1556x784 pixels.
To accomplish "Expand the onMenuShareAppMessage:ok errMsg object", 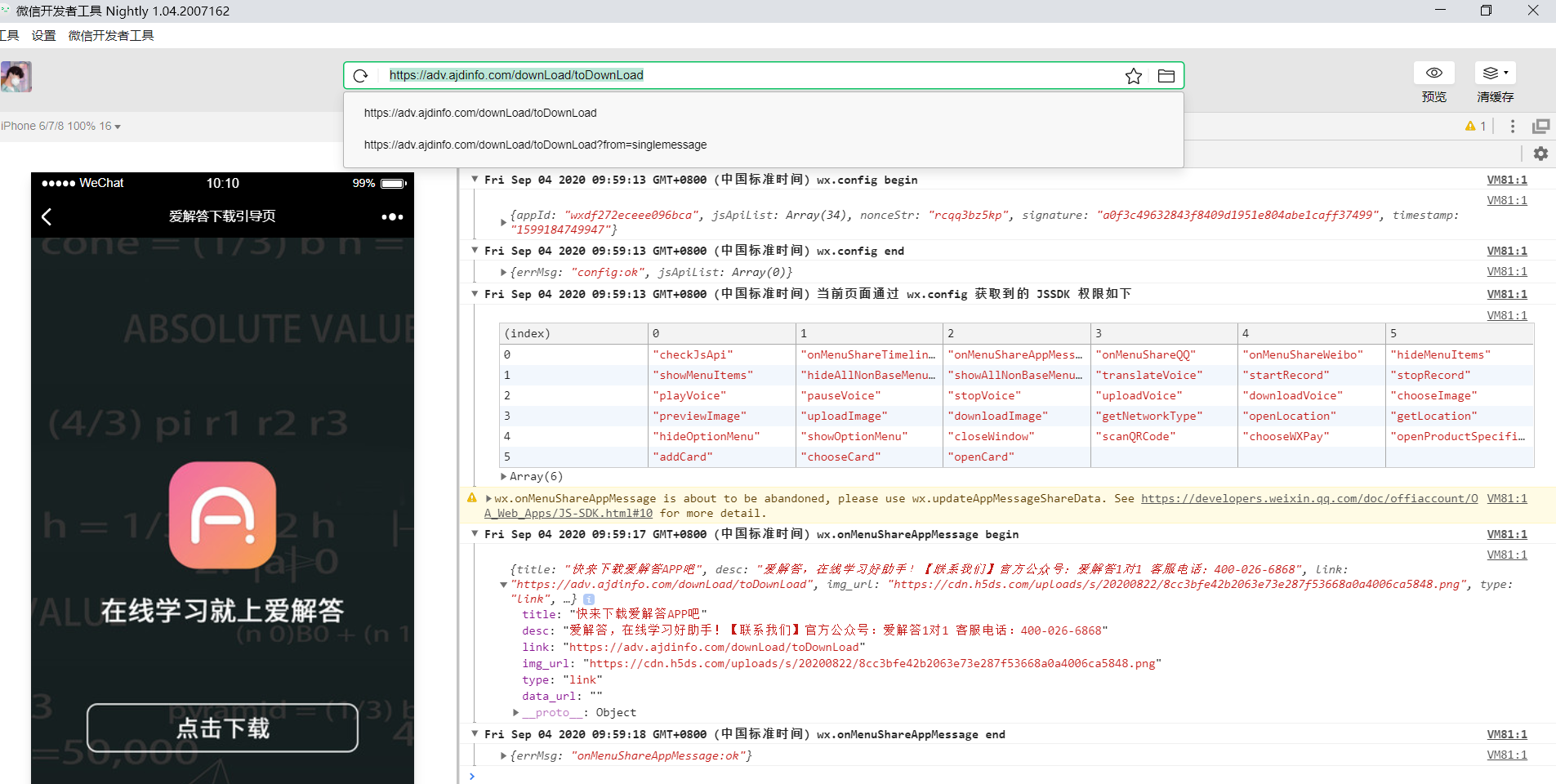I will [503, 755].
